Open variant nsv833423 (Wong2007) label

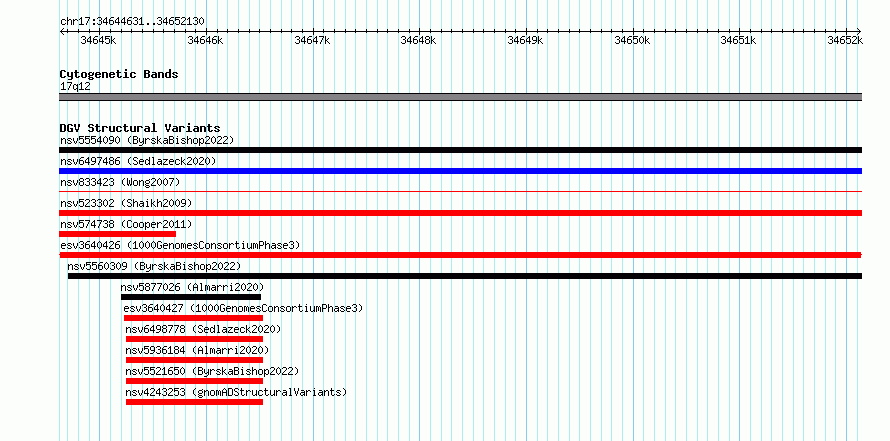(x=120, y=182)
